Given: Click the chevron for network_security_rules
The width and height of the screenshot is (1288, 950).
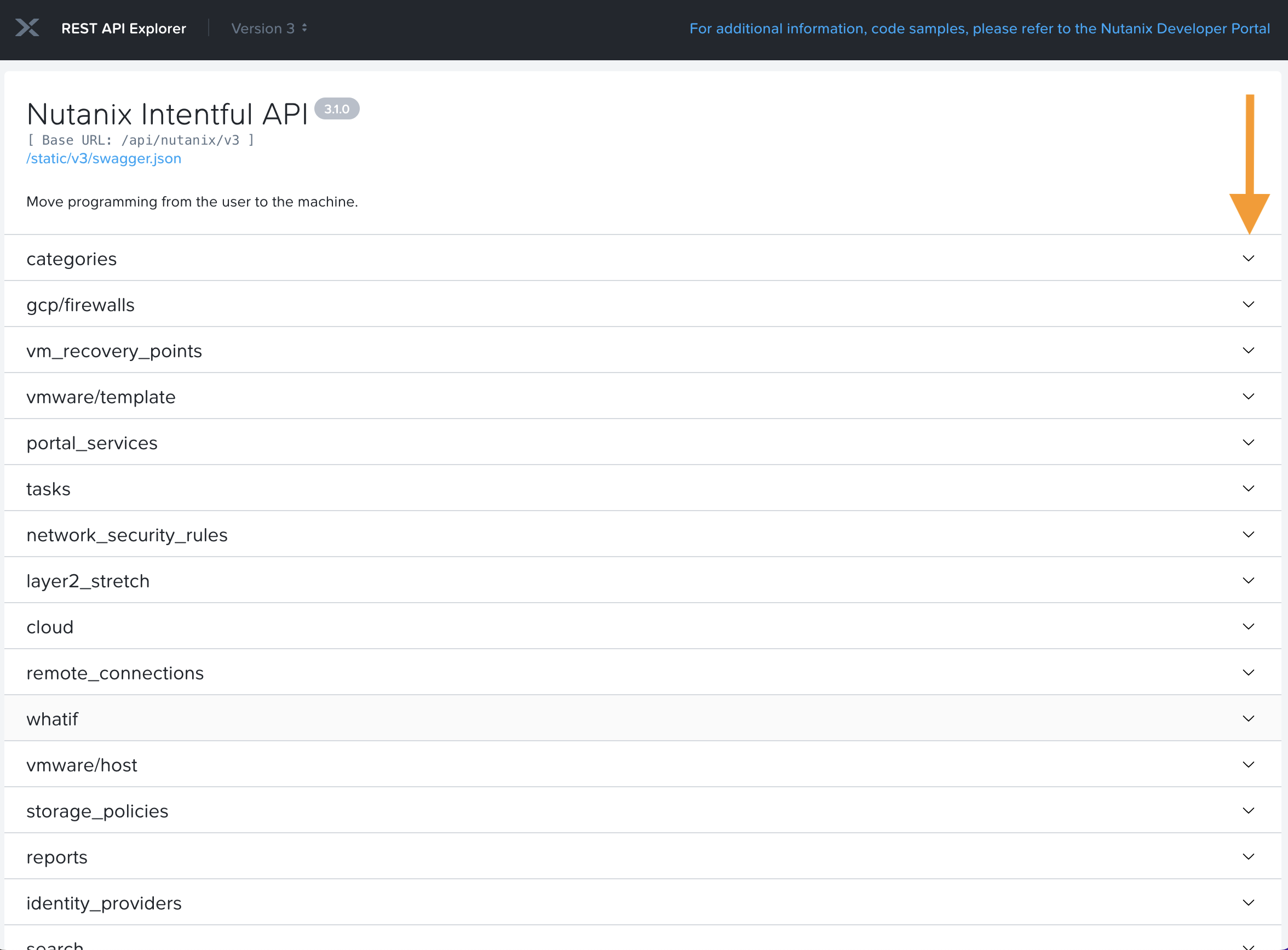Looking at the screenshot, I should [x=1248, y=535].
